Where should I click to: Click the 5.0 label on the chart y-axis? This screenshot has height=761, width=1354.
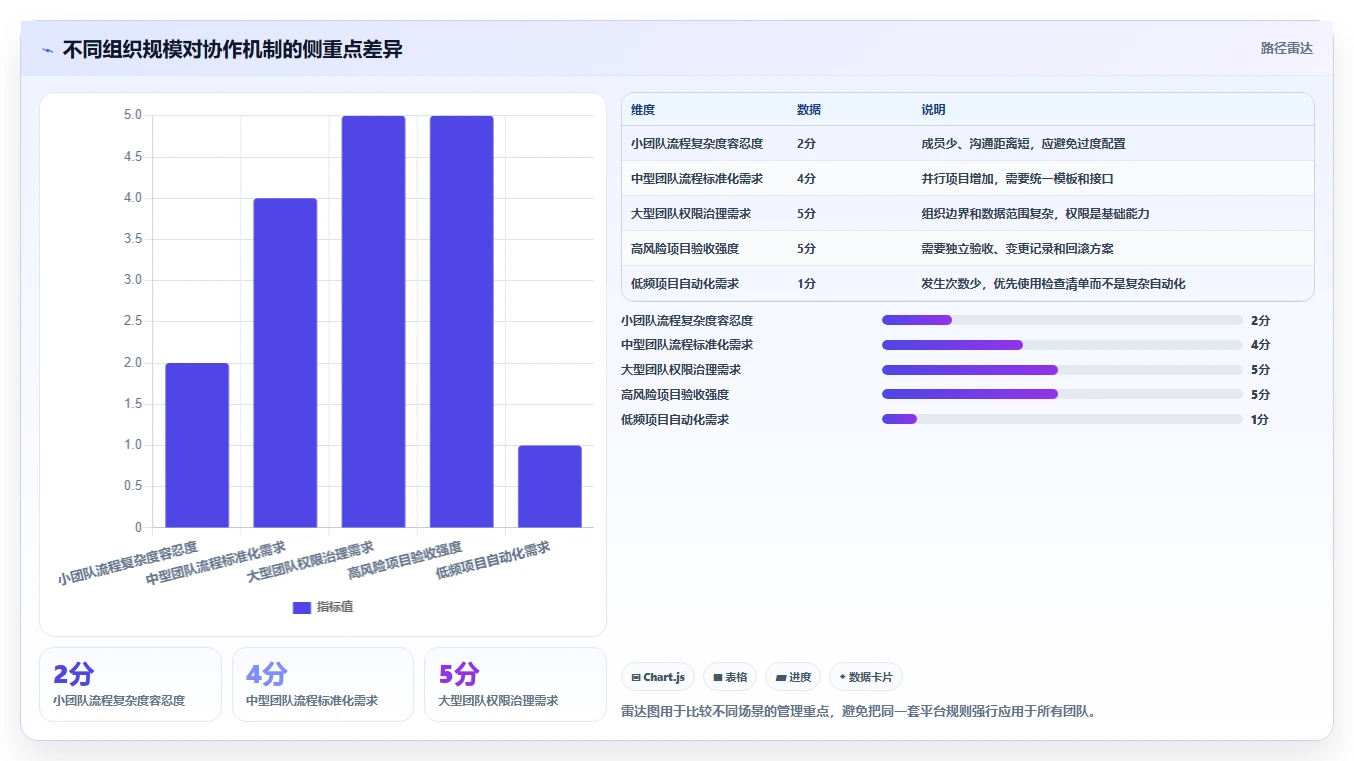pos(133,116)
